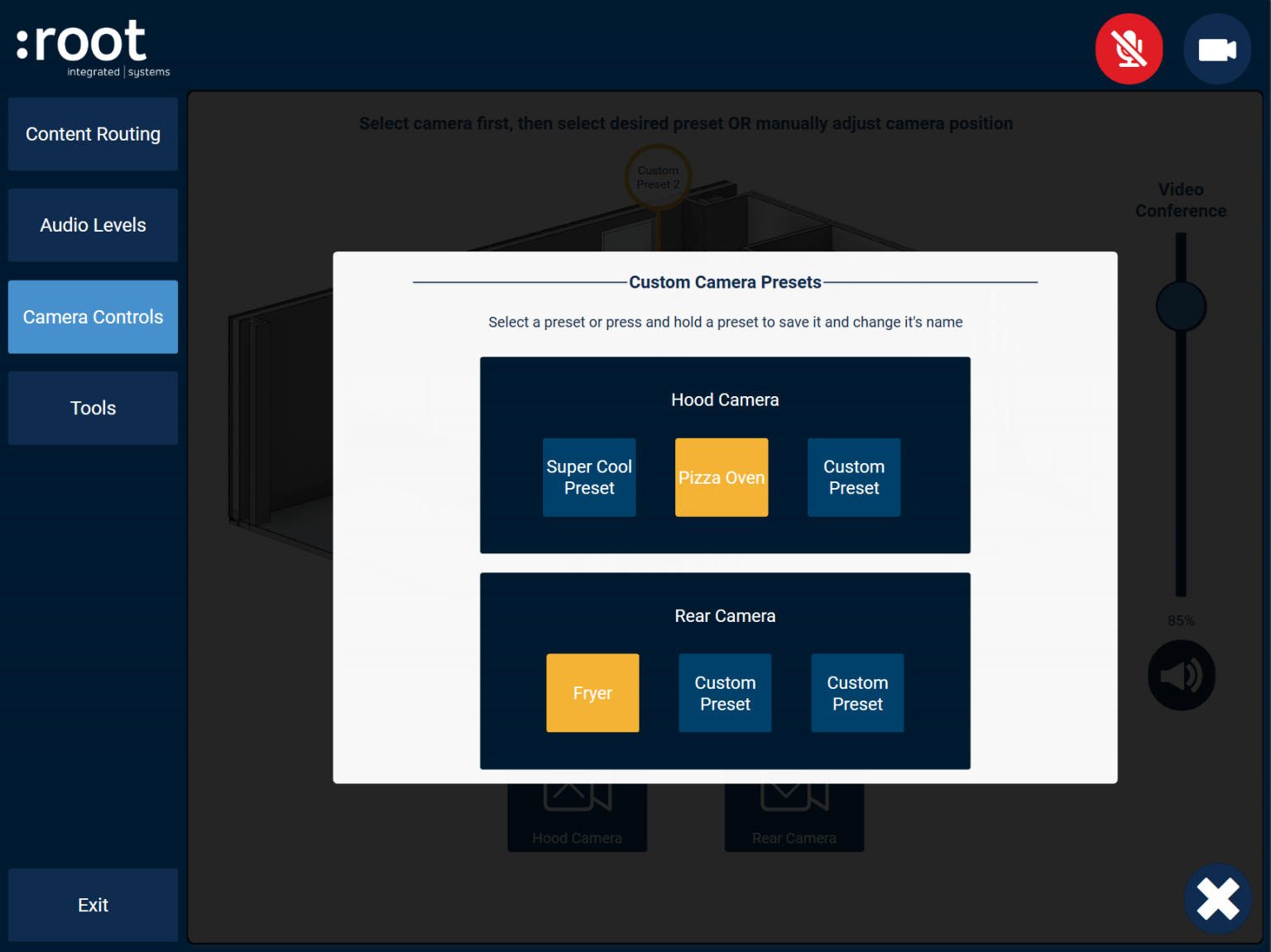Select the Hood Camera Custom Preset button

853,477
